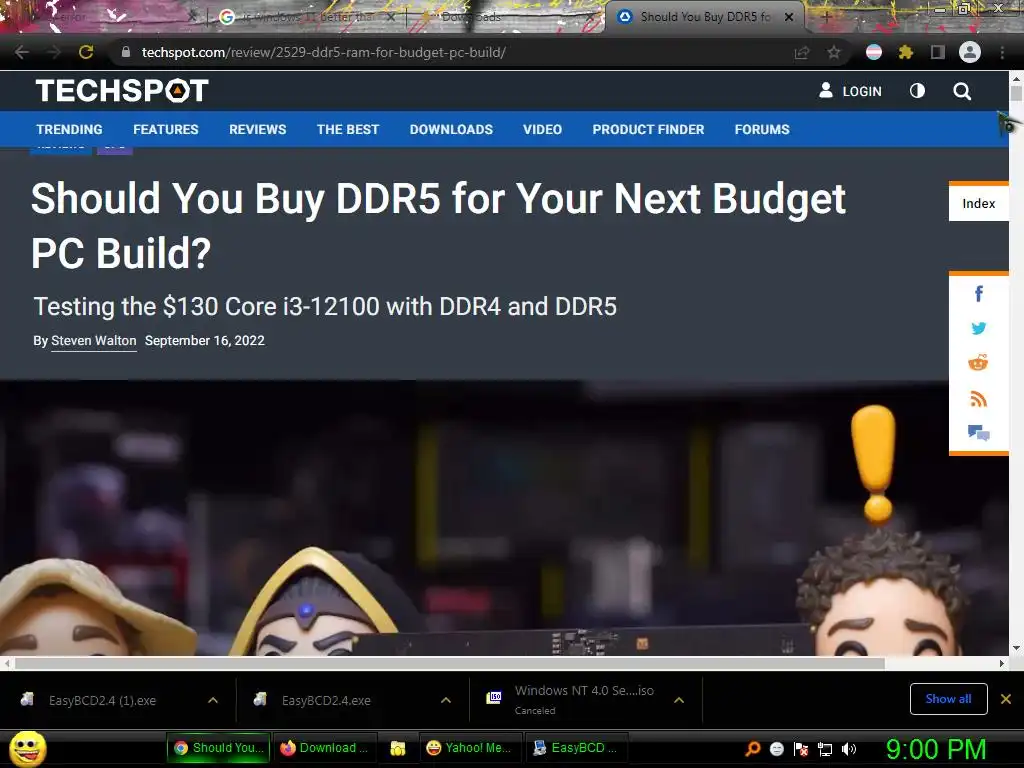Expand options for EasyBCD2.4 (1).exe download
The image size is (1024, 768).
(213, 700)
